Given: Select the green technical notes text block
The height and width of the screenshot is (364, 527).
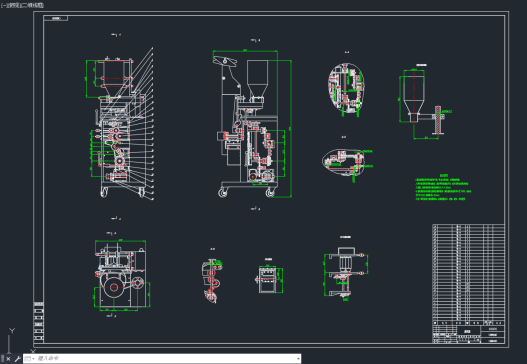Looking at the screenshot, I should [443, 187].
